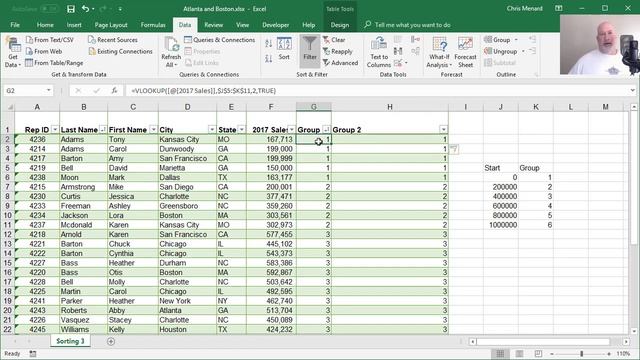Open Get Data menu button
The height and width of the screenshot is (360, 640).
click(x=13, y=52)
